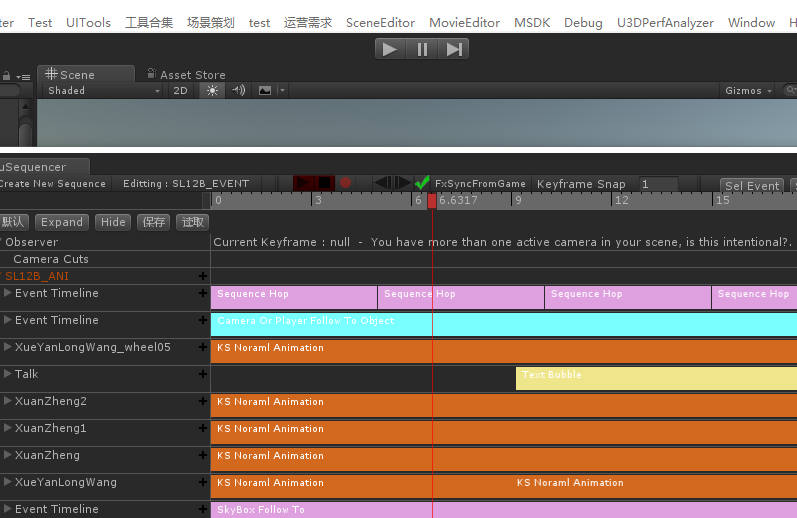Image resolution: width=797 pixels, height=518 pixels.
Task: Open the U3DPerfAnalyzer menu
Action: click(x=665, y=22)
